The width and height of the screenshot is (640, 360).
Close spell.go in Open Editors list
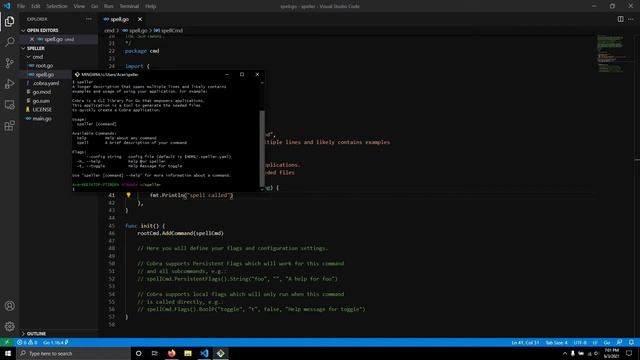[x=32, y=39]
